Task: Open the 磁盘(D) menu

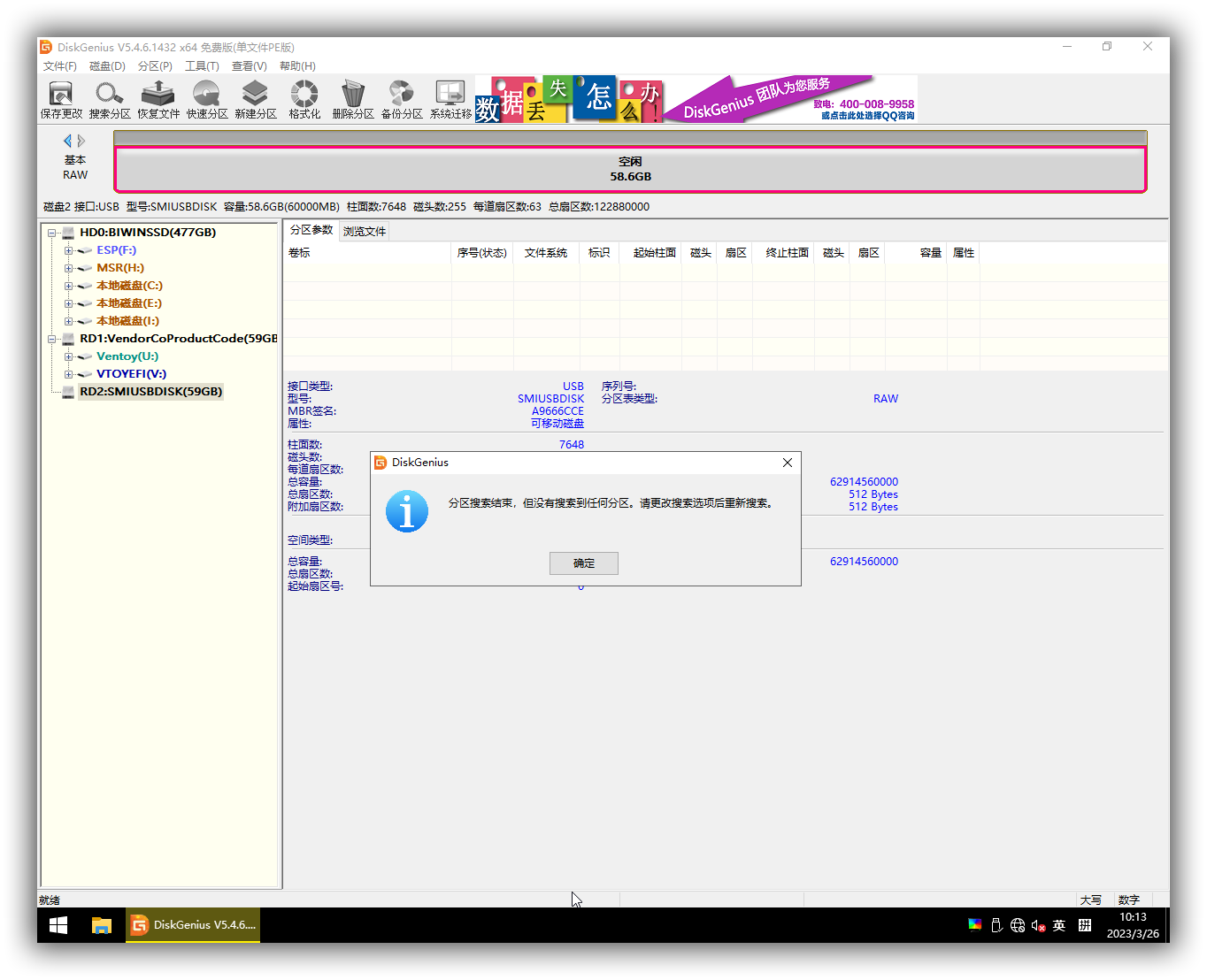Action: click(x=107, y=66)
